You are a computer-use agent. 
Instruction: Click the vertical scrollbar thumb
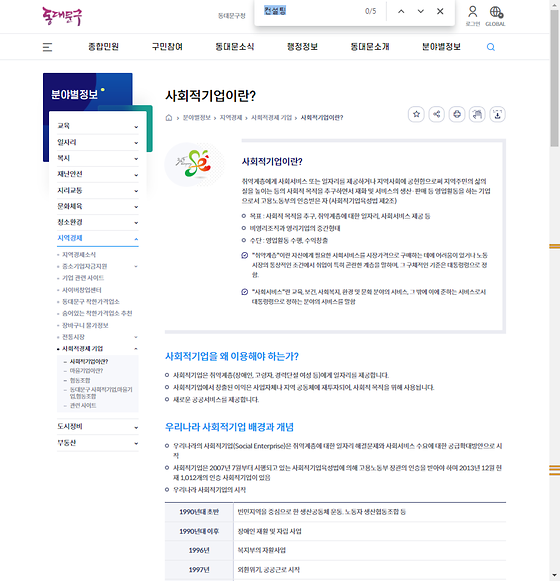[554, 78]
